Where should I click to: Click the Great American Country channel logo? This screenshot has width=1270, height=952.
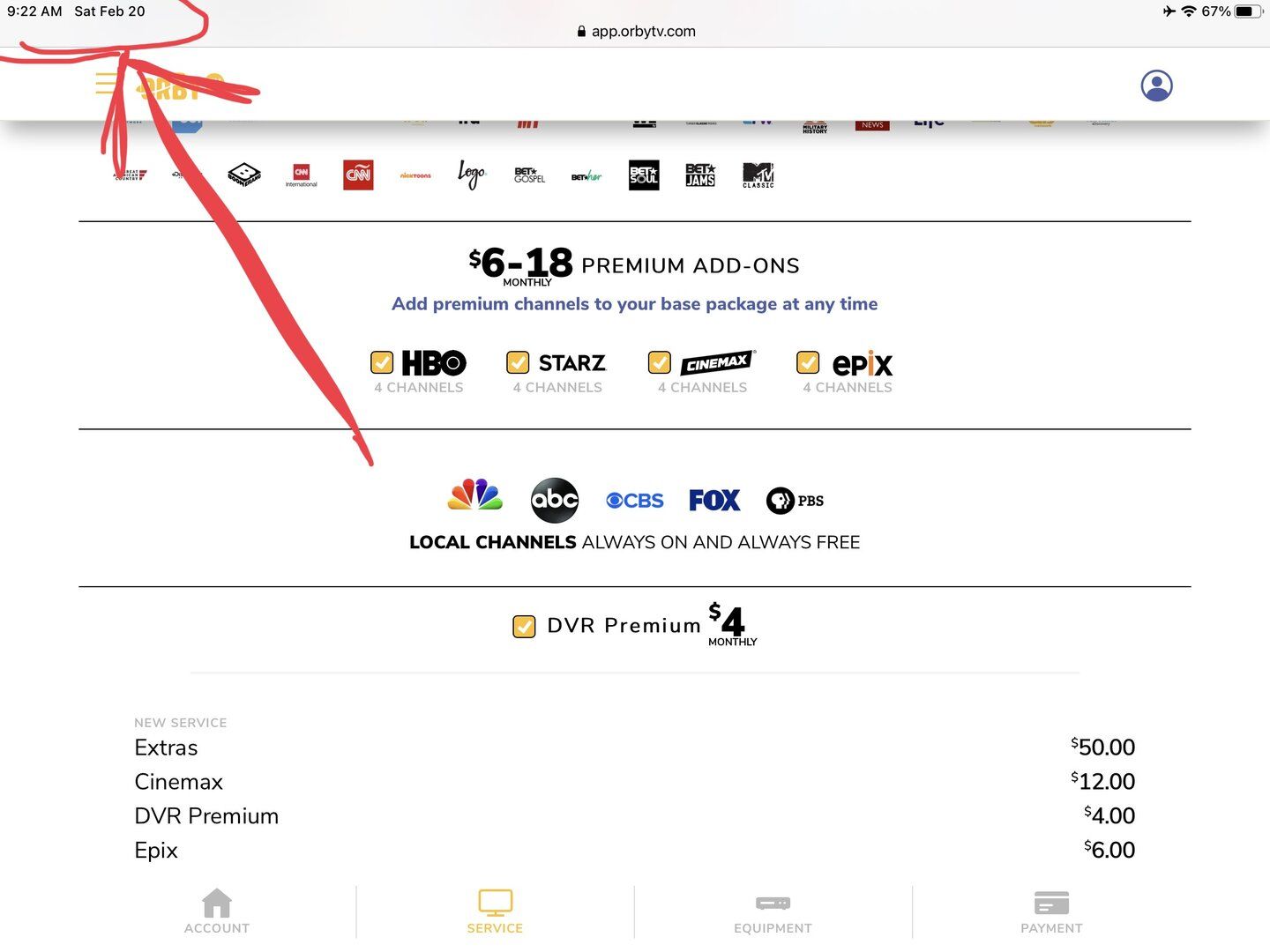[x=131, y=175]
